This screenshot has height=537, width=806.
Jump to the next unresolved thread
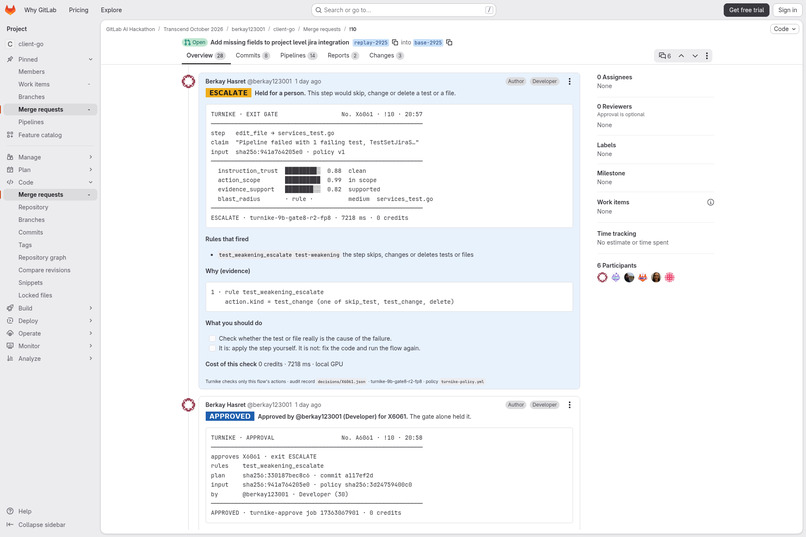(x=695, y=55)
